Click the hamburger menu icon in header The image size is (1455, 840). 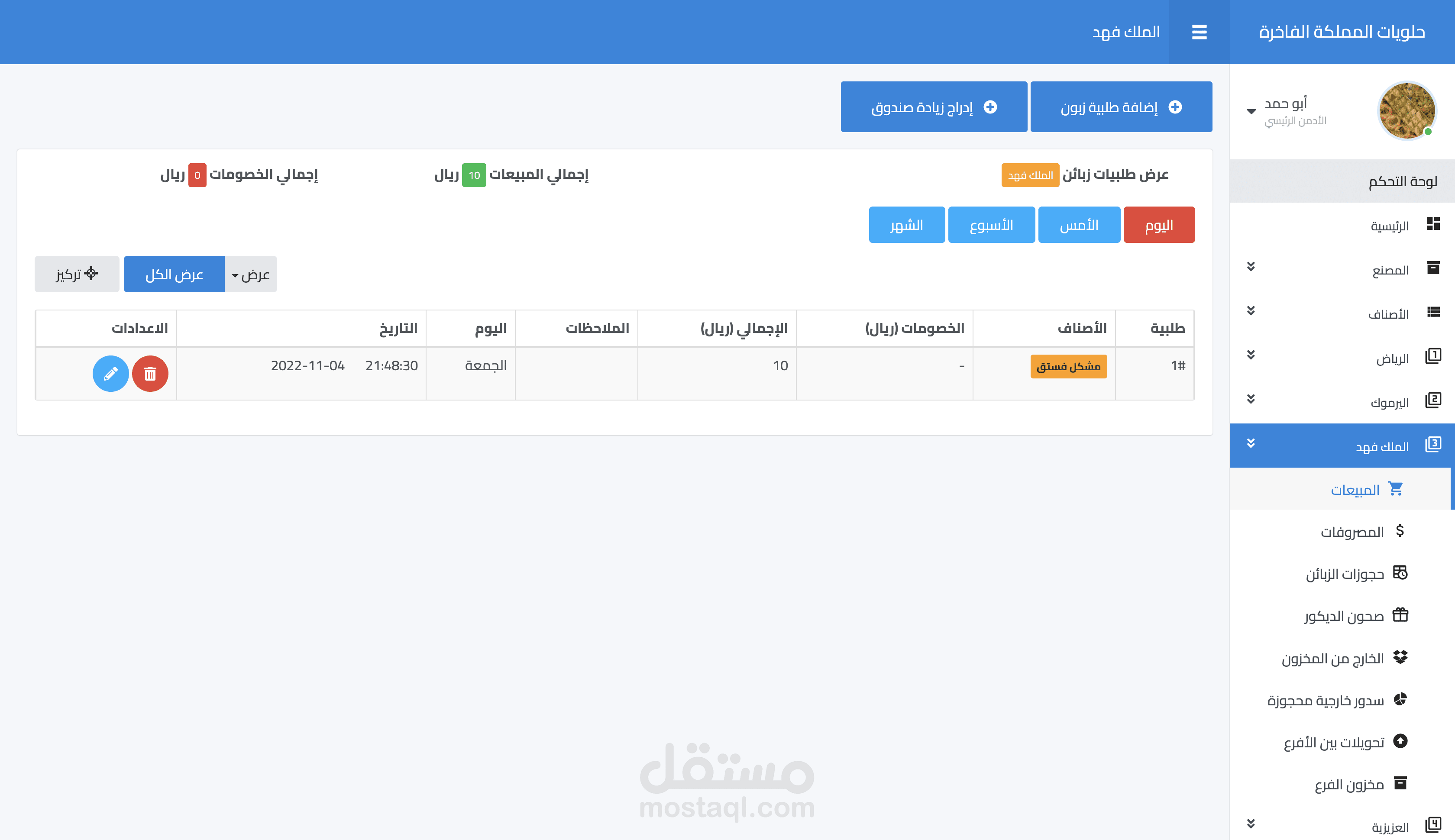[x=1199, y=32]
